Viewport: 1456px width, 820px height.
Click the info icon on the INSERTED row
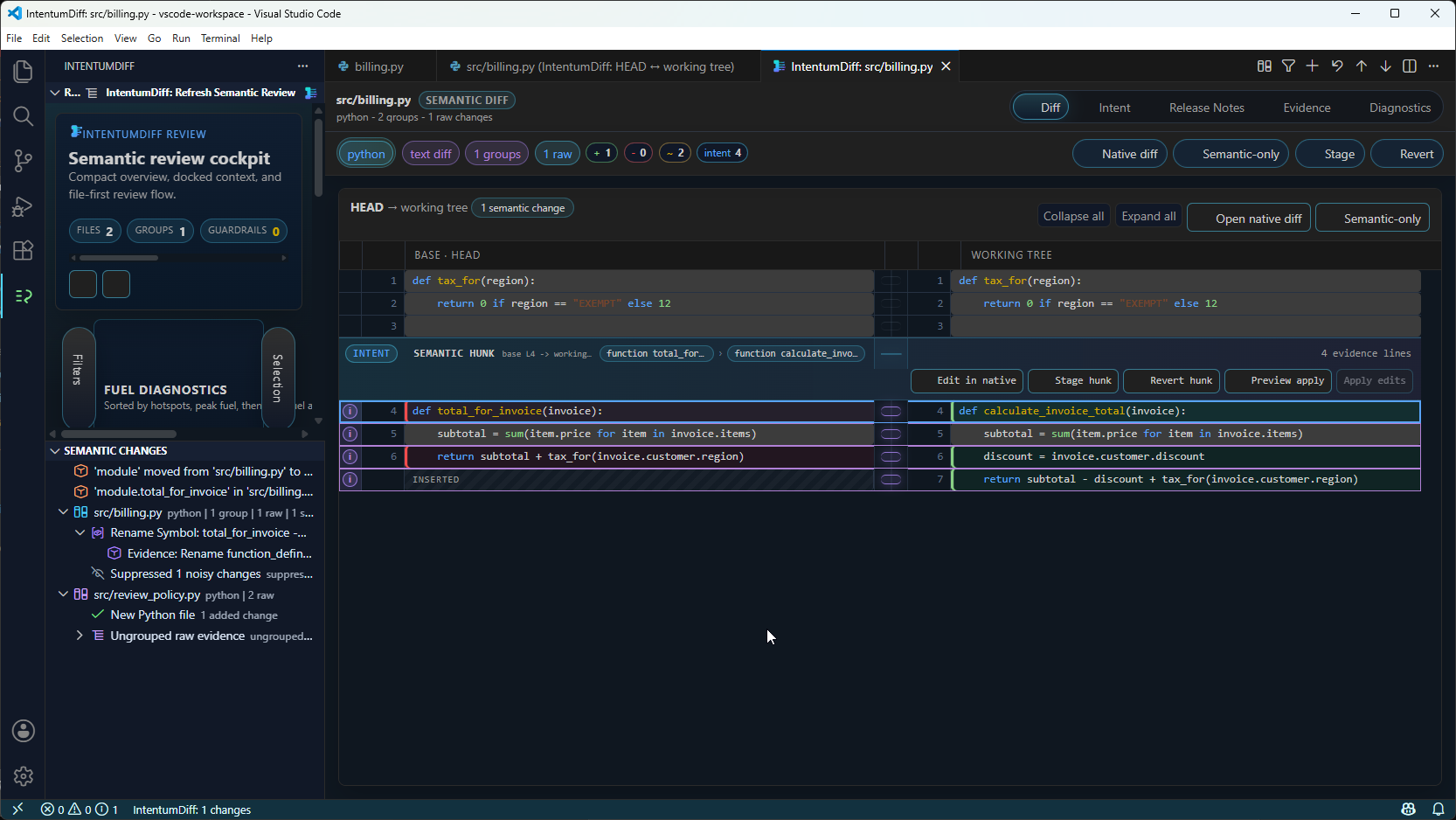coord(350,479)
